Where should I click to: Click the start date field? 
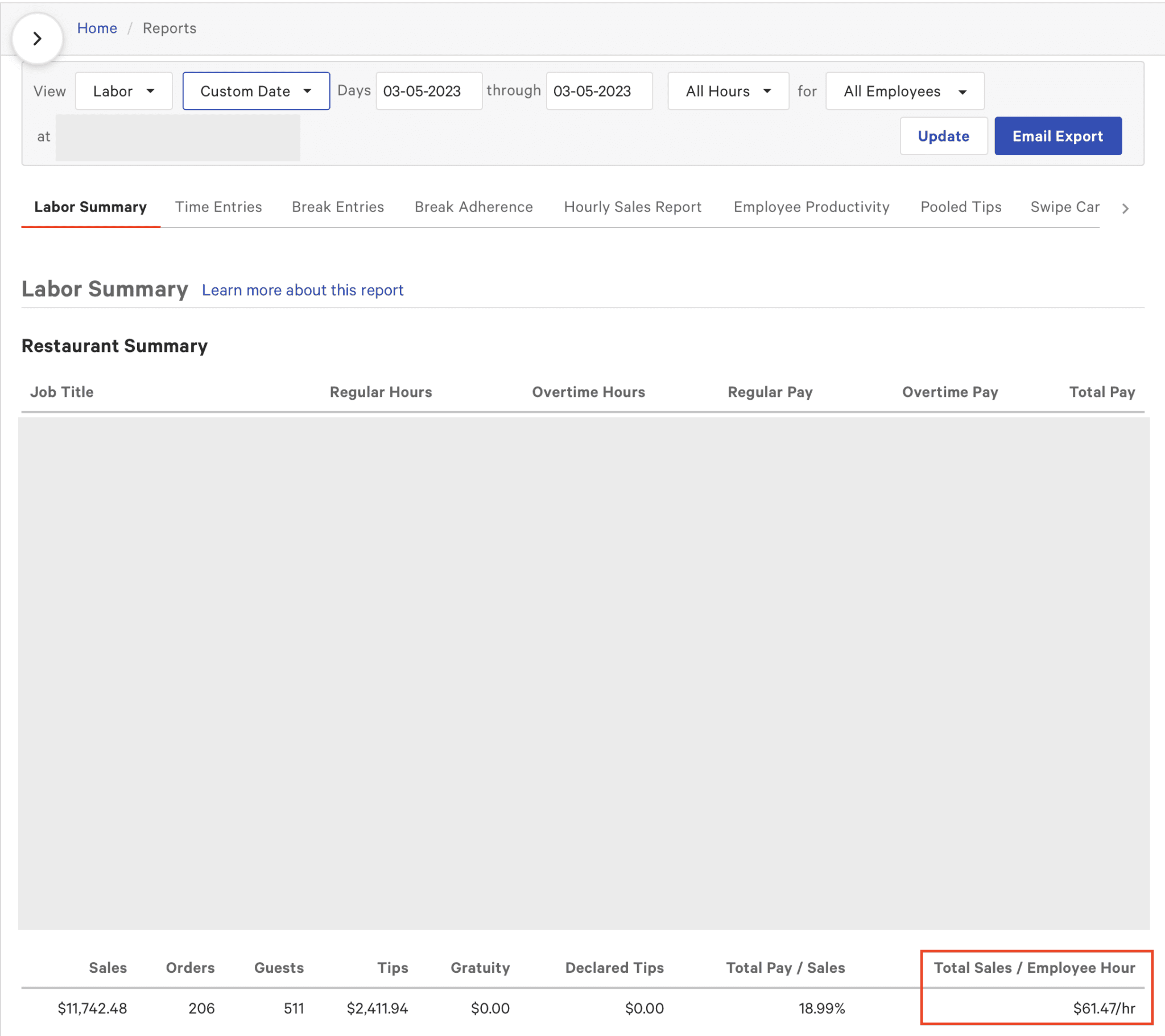pyautogui.click(x=428, y=91)
